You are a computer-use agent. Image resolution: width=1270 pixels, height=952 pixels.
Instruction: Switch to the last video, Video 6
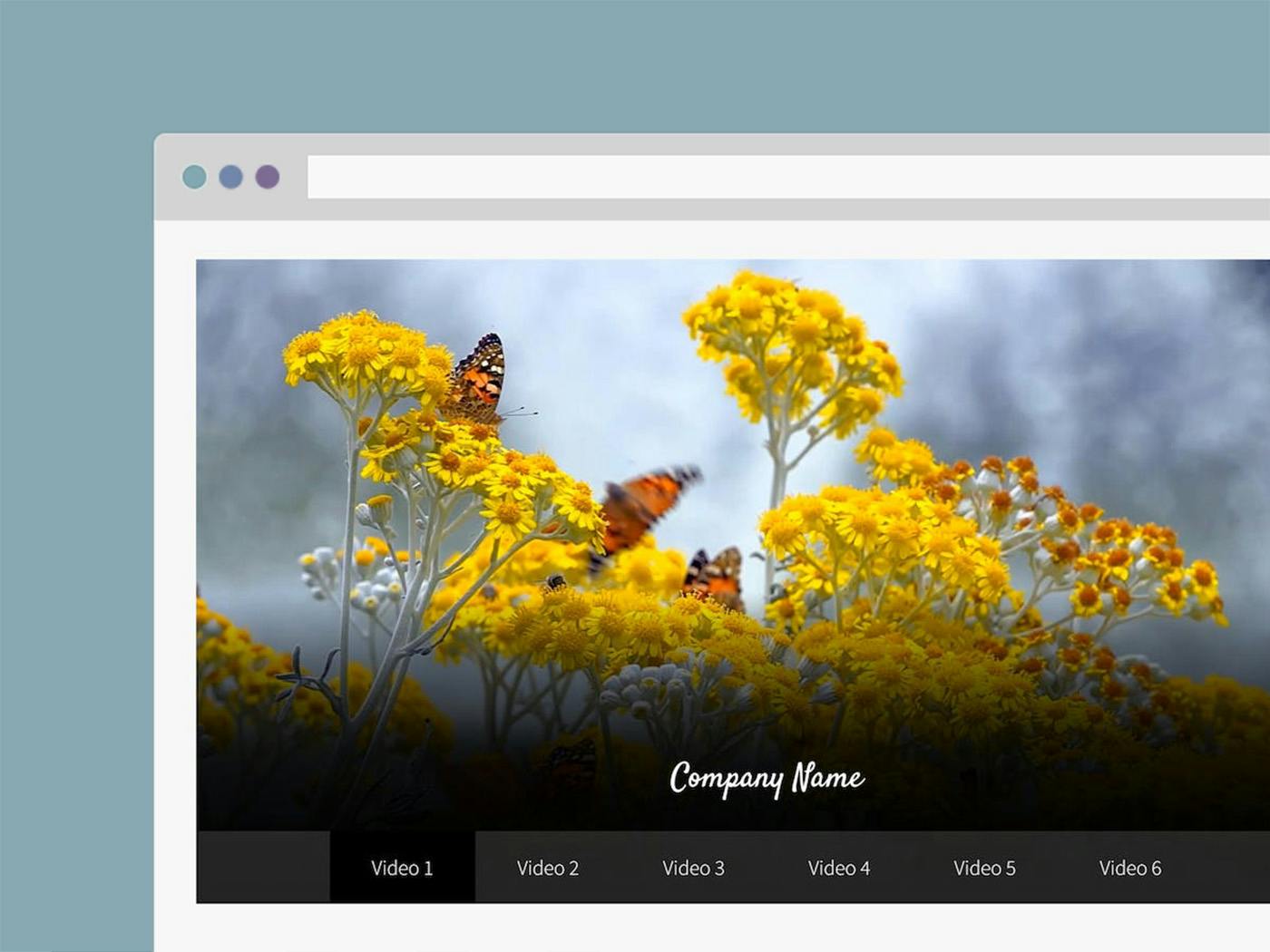(1129, 868)
